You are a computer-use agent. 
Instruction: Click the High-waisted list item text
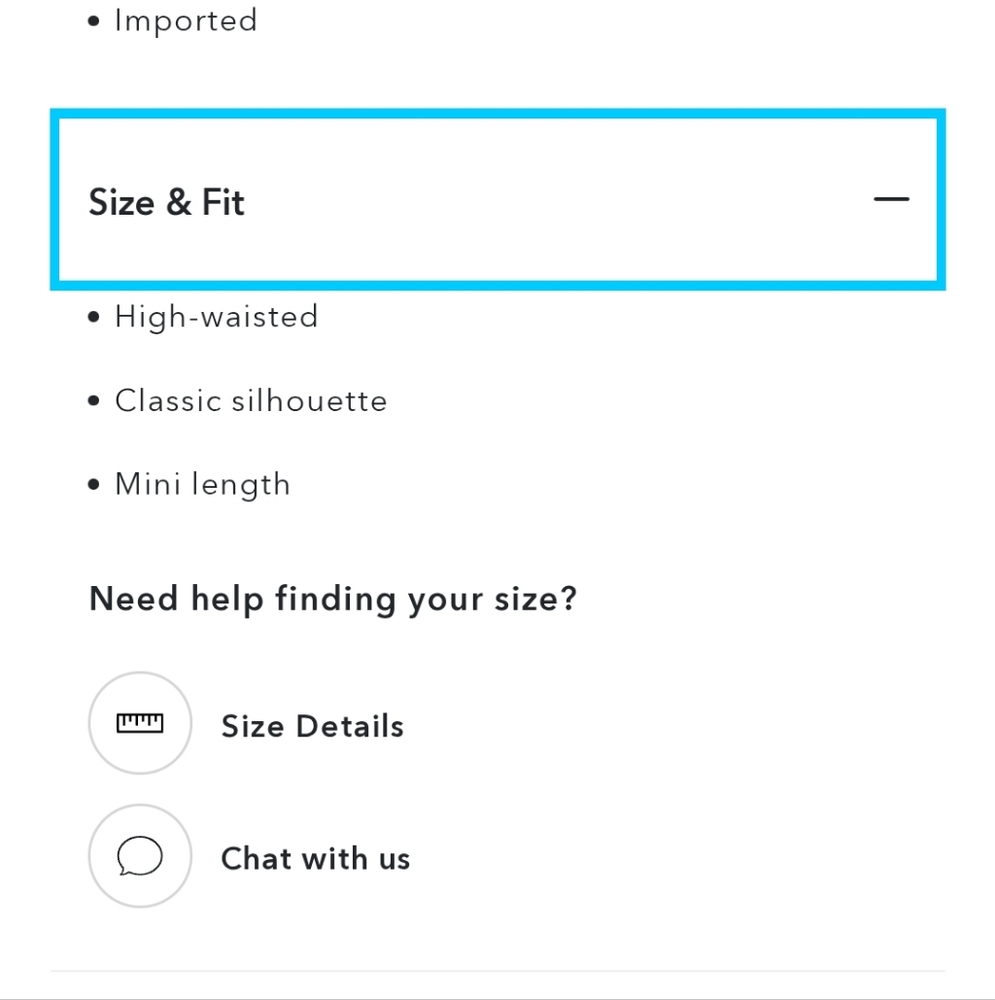point(216,317)
